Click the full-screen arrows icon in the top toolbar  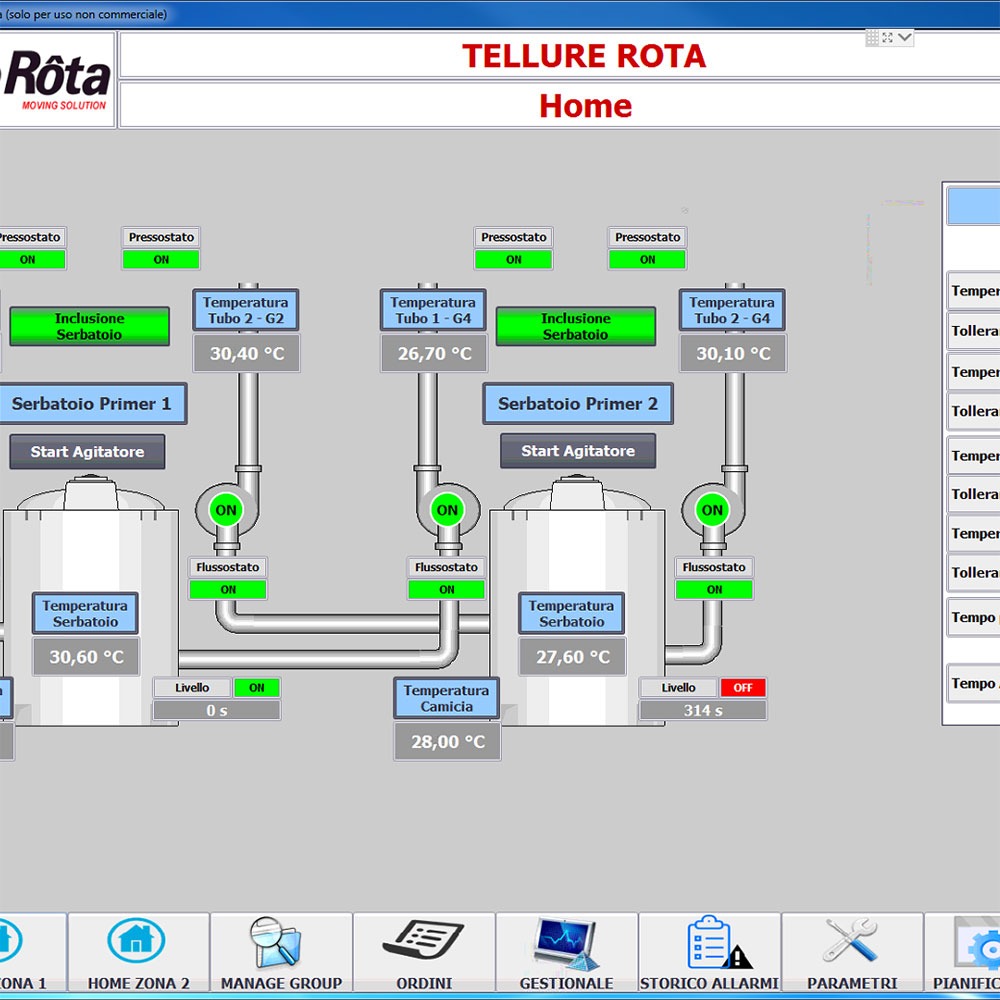click(x=887, y=38)
